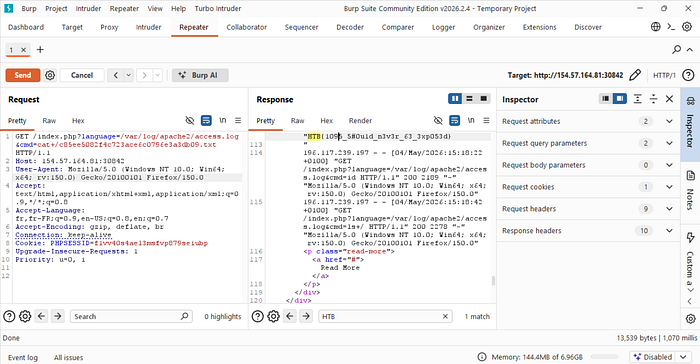Select top-bottom response layout
Viewport: 700px width, 364px height.
coord(469,99)
